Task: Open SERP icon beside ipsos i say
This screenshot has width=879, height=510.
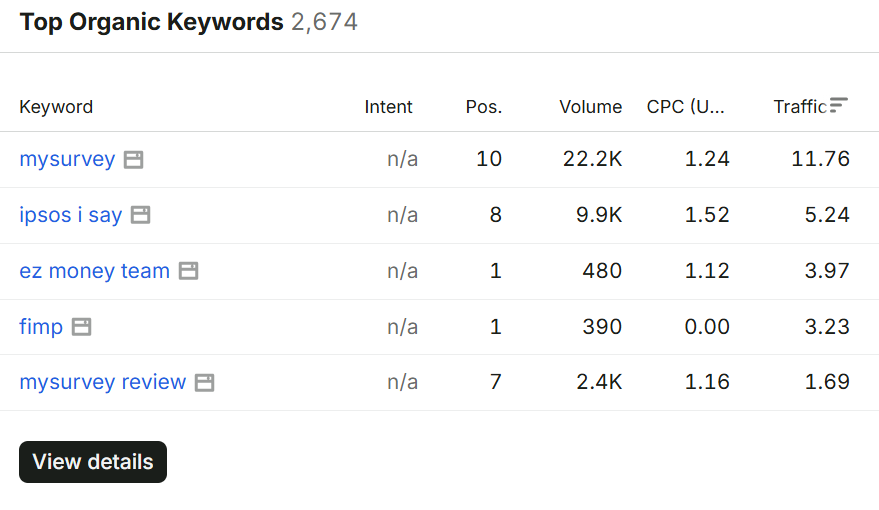Action: [x=140, y=215]
